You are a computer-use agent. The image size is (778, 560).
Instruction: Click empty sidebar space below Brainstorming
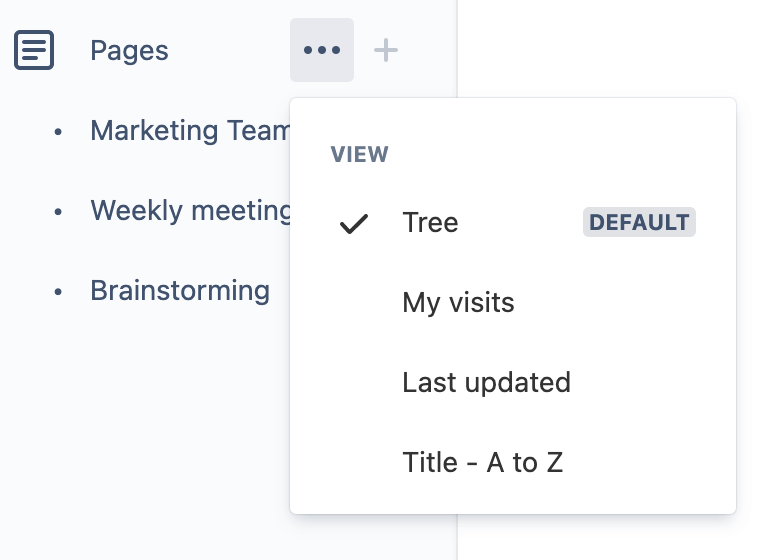point(150,420)
